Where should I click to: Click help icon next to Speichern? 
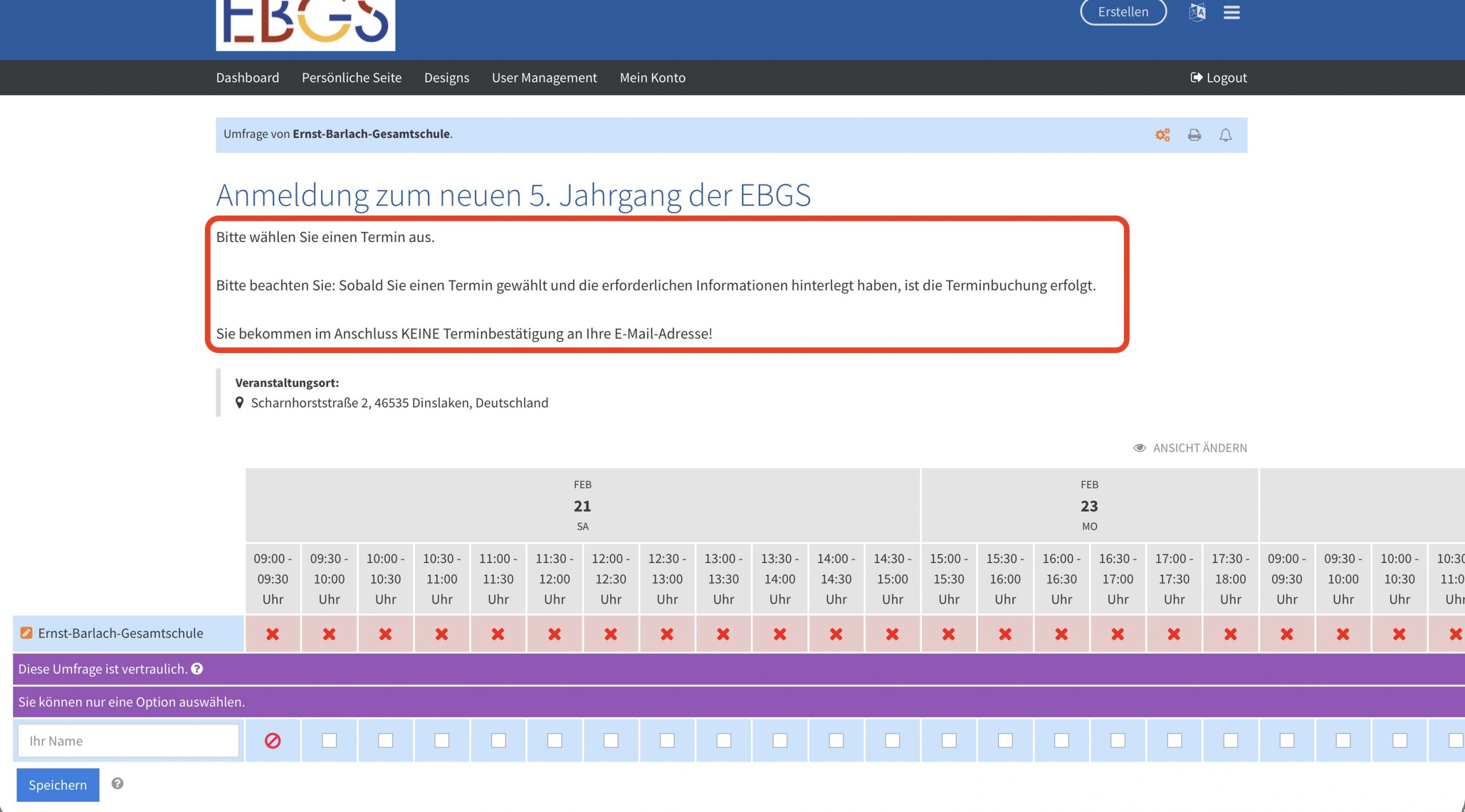(117, 783)
